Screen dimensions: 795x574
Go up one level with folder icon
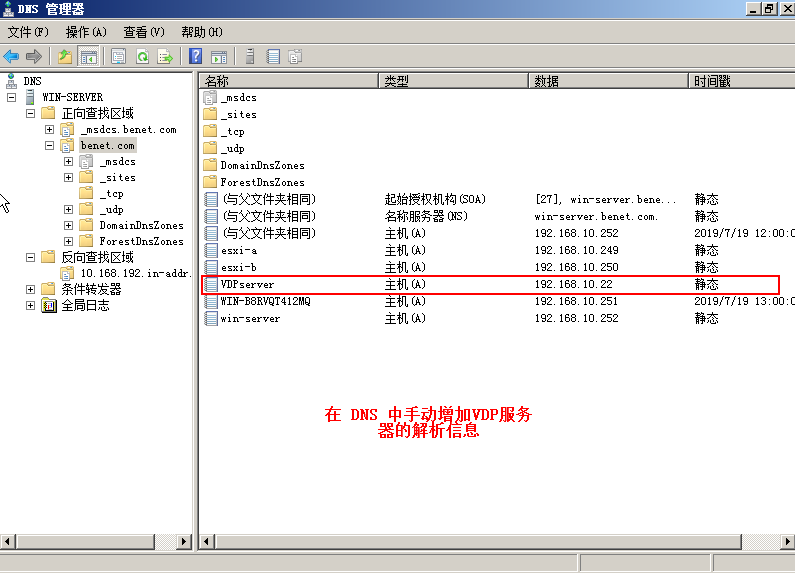click(65, 56)
